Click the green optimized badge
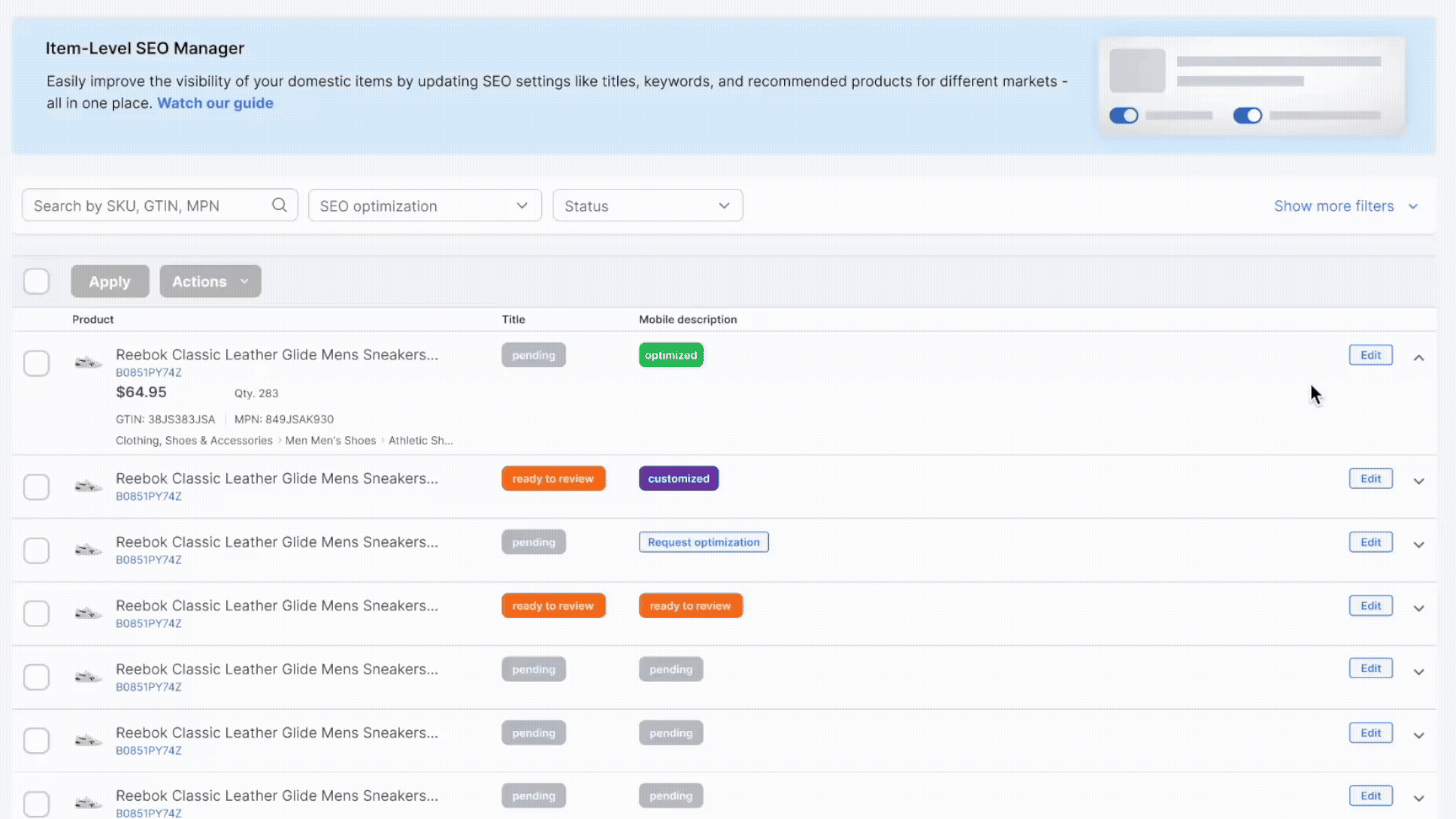Image resolution: width=1456 pixels, height=819 pixels. (671, 355)
